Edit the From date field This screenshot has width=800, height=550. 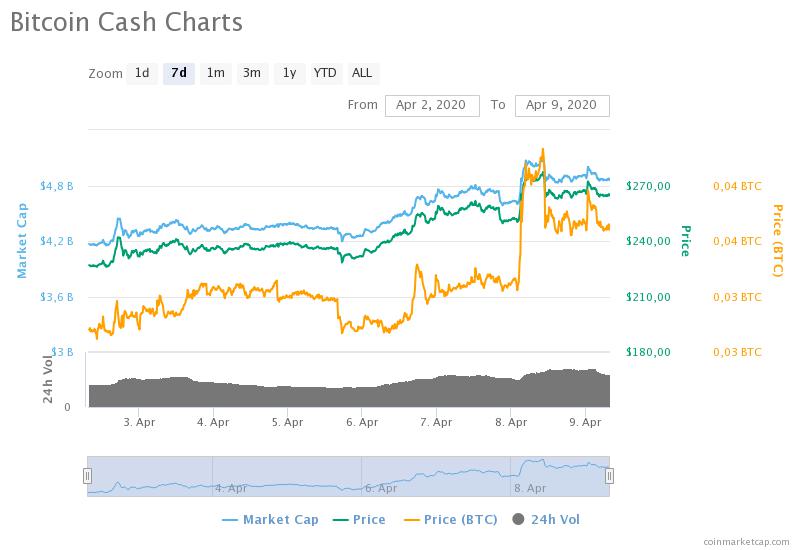pyautogui.click(x=432, y=106)
